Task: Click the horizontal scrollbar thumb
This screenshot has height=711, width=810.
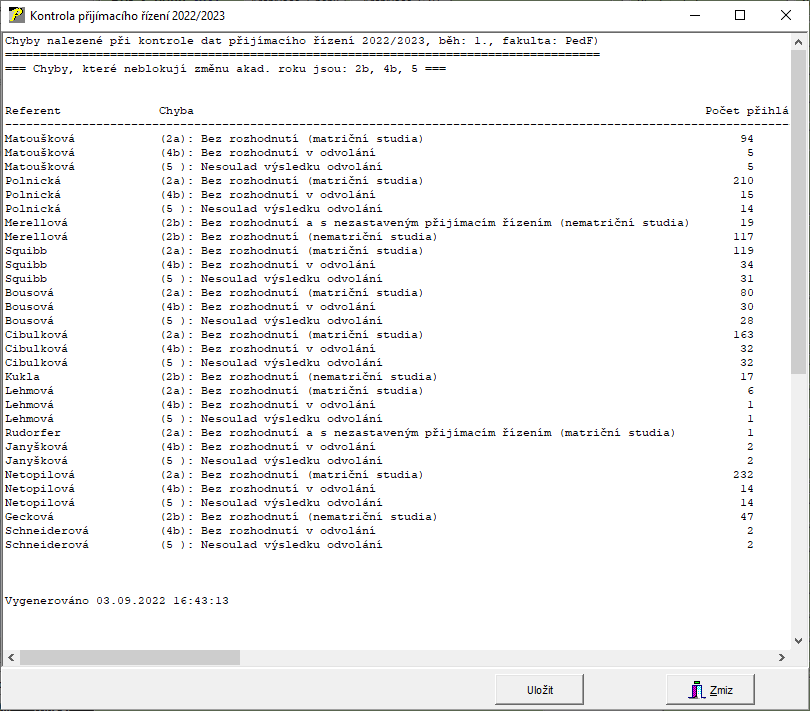Action: coord(130,657)
